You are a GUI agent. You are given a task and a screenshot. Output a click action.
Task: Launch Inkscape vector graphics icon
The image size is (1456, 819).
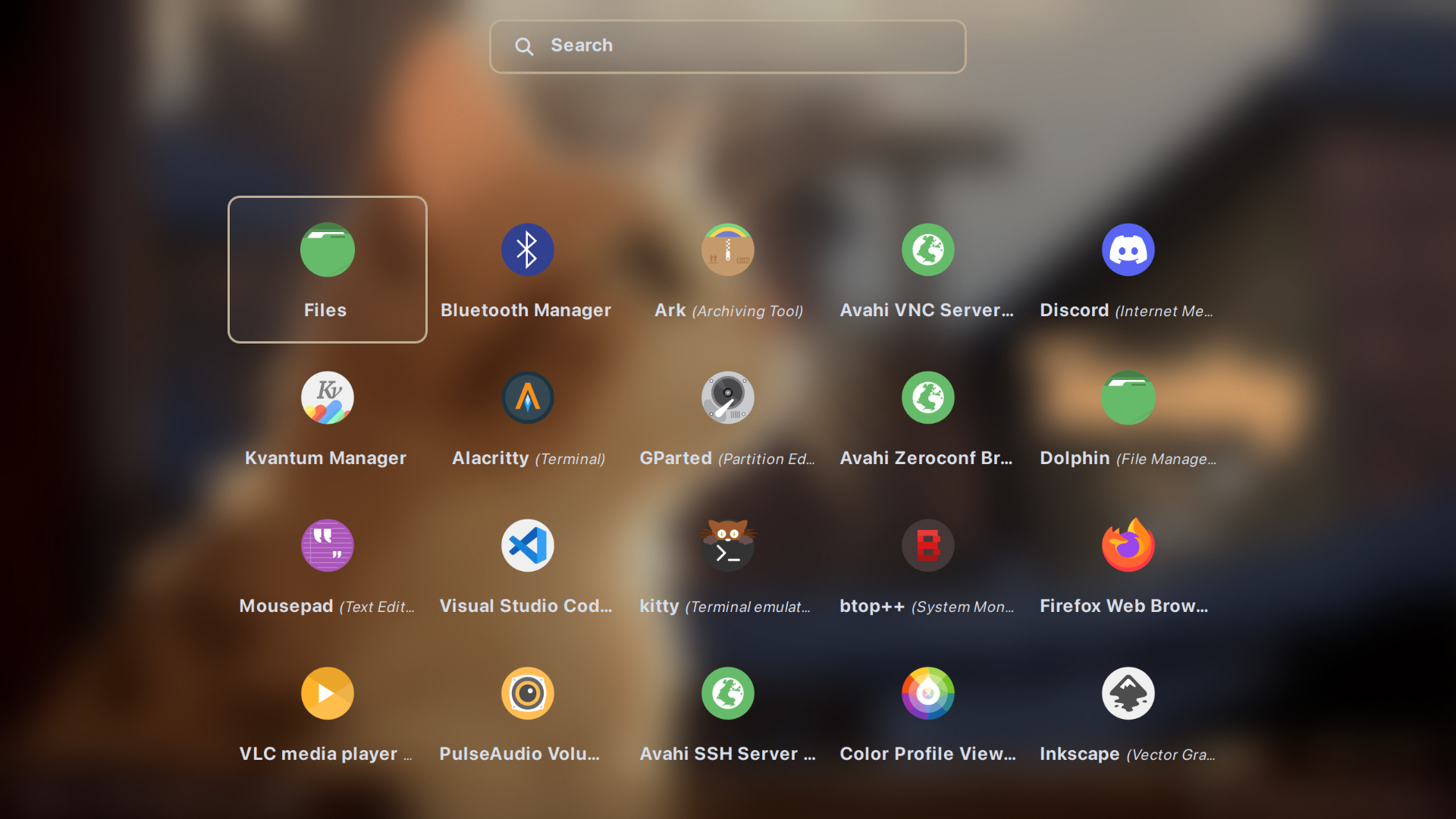[1128, 693]
